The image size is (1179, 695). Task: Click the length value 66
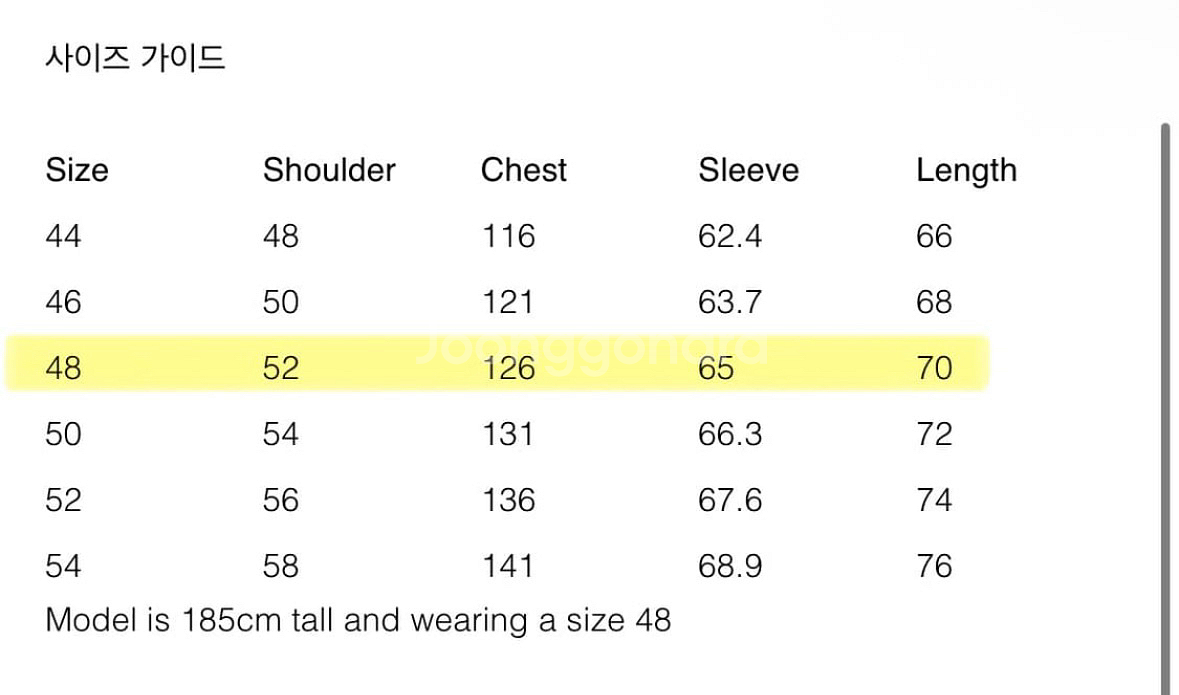pos(934,236)
